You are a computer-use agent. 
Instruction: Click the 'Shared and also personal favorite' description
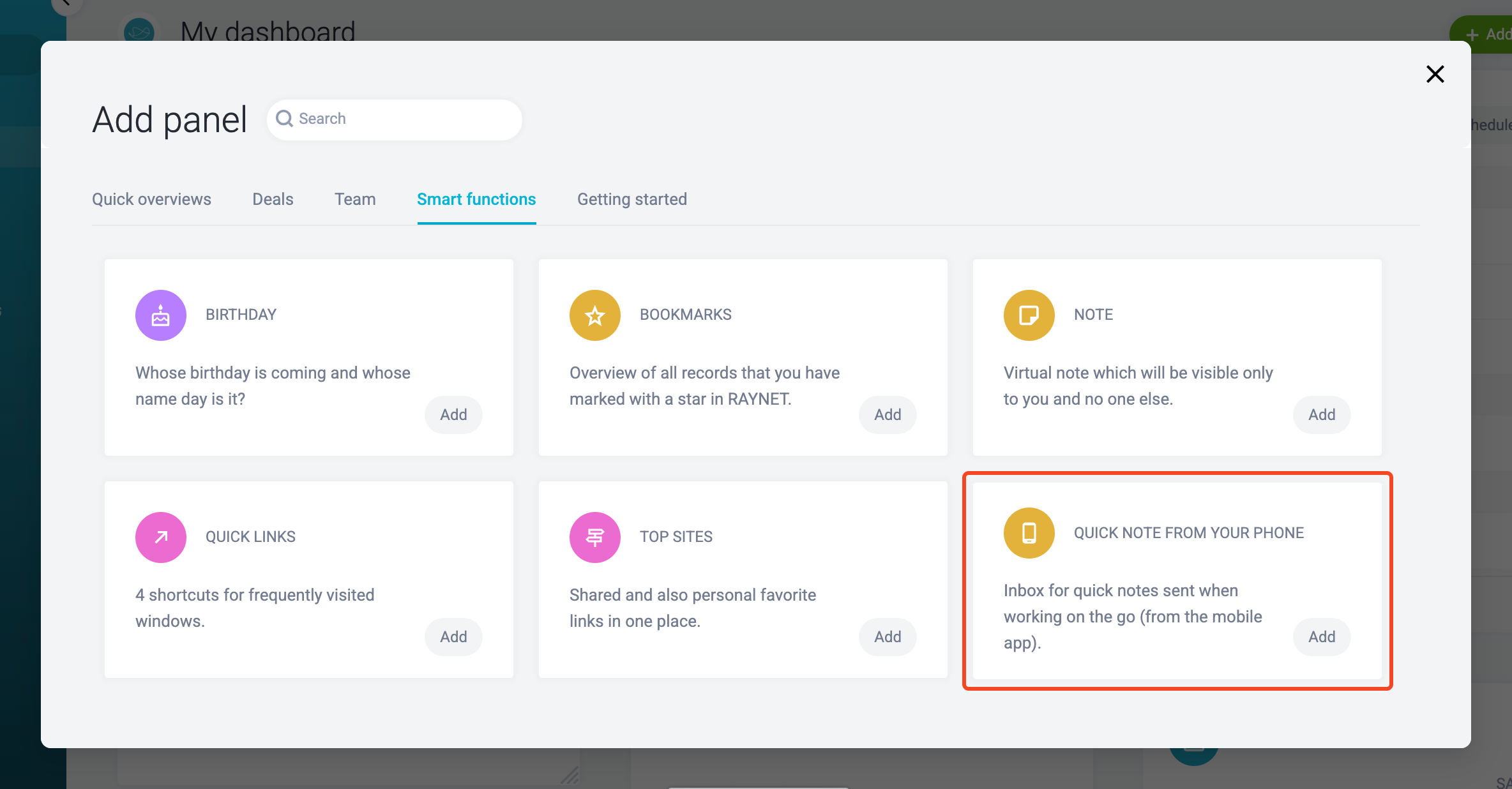click(x=693, y=608)
